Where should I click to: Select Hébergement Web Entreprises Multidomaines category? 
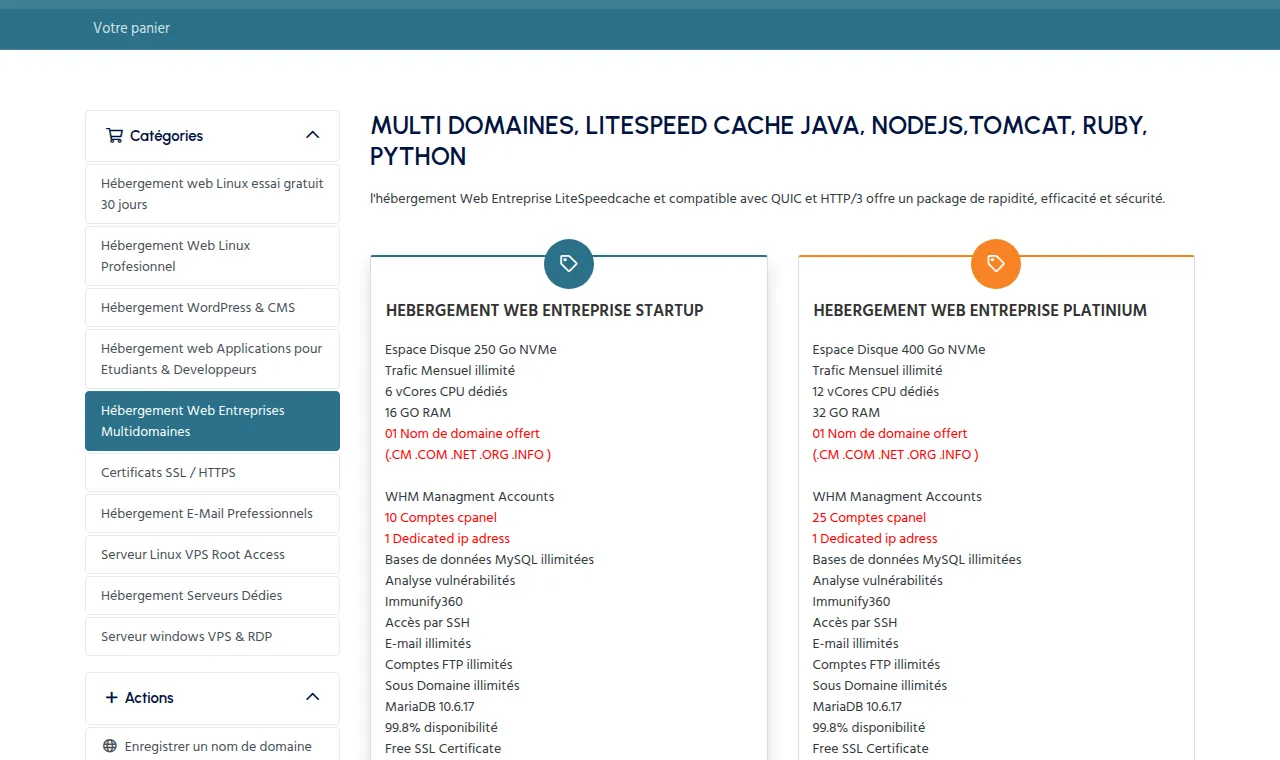(212, 421)
